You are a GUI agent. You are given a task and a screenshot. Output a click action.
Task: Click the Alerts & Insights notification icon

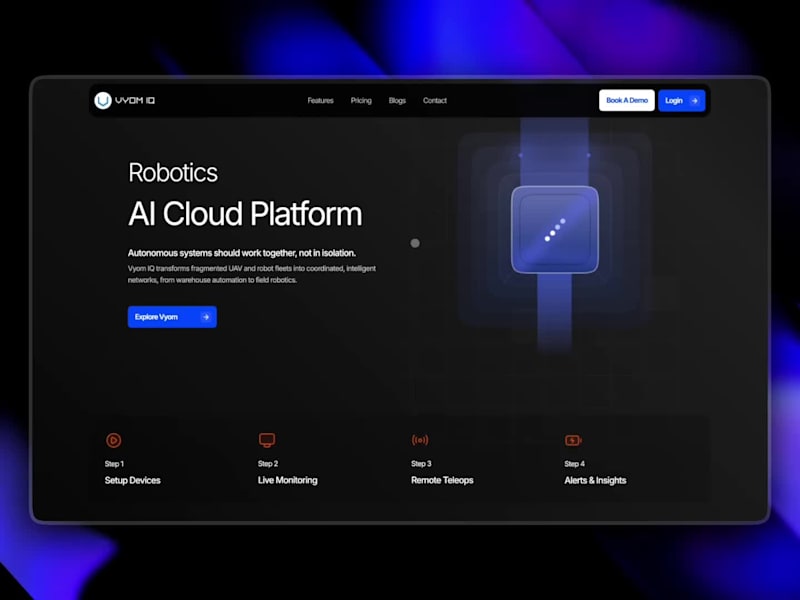click(x=573, y=439)
